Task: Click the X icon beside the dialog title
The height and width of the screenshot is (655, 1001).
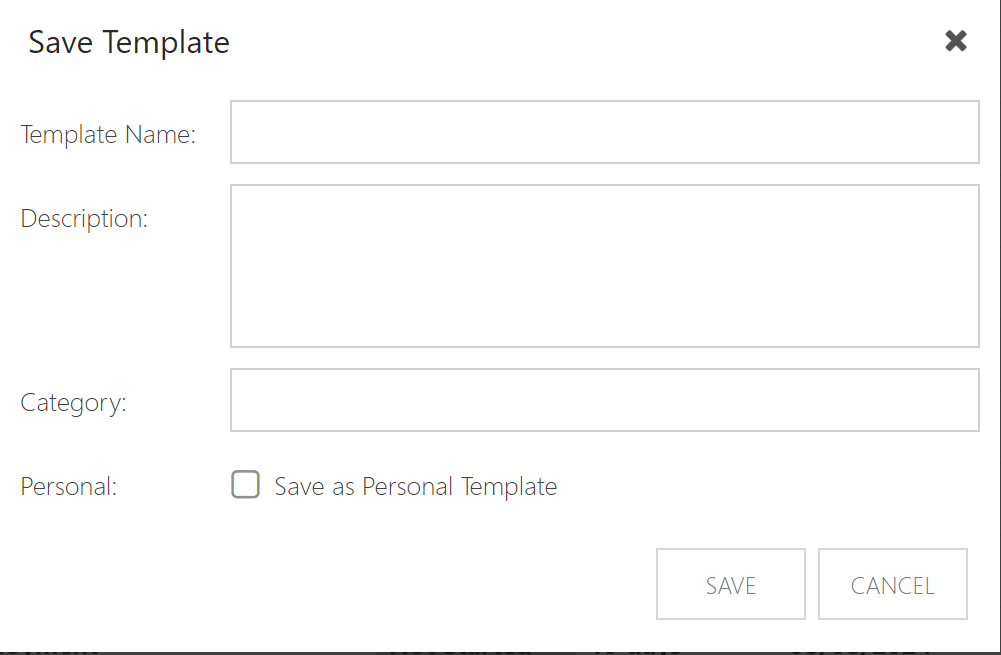Action: [x=956, y=41]
